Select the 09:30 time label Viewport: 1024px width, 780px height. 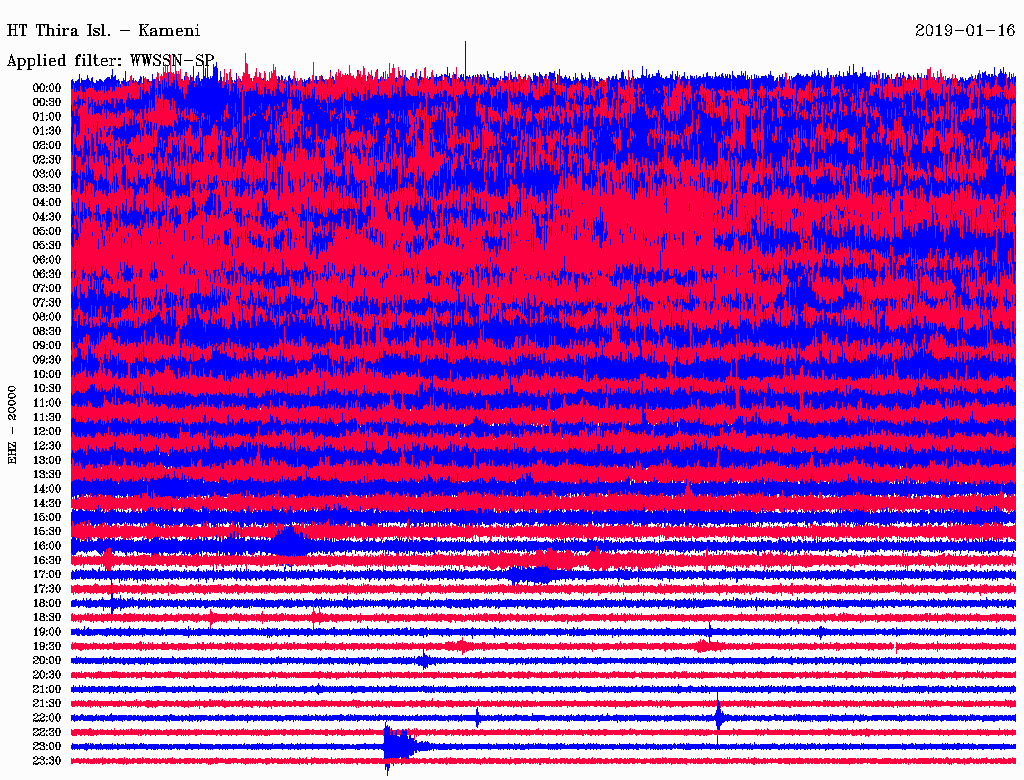pos(47,360)
